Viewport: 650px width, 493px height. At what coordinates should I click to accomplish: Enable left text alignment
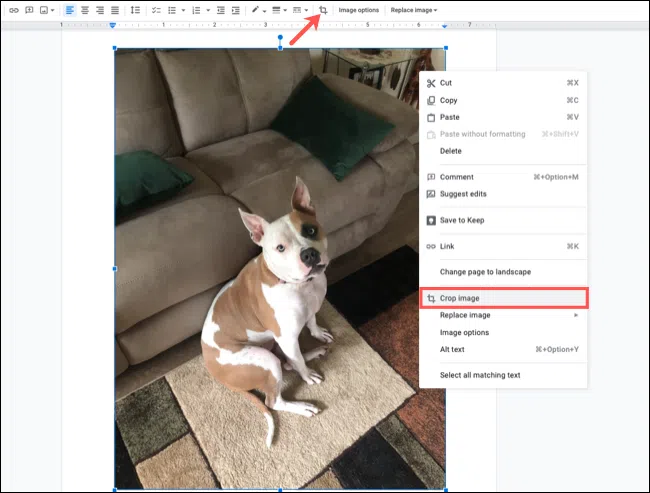pos(69,10)
